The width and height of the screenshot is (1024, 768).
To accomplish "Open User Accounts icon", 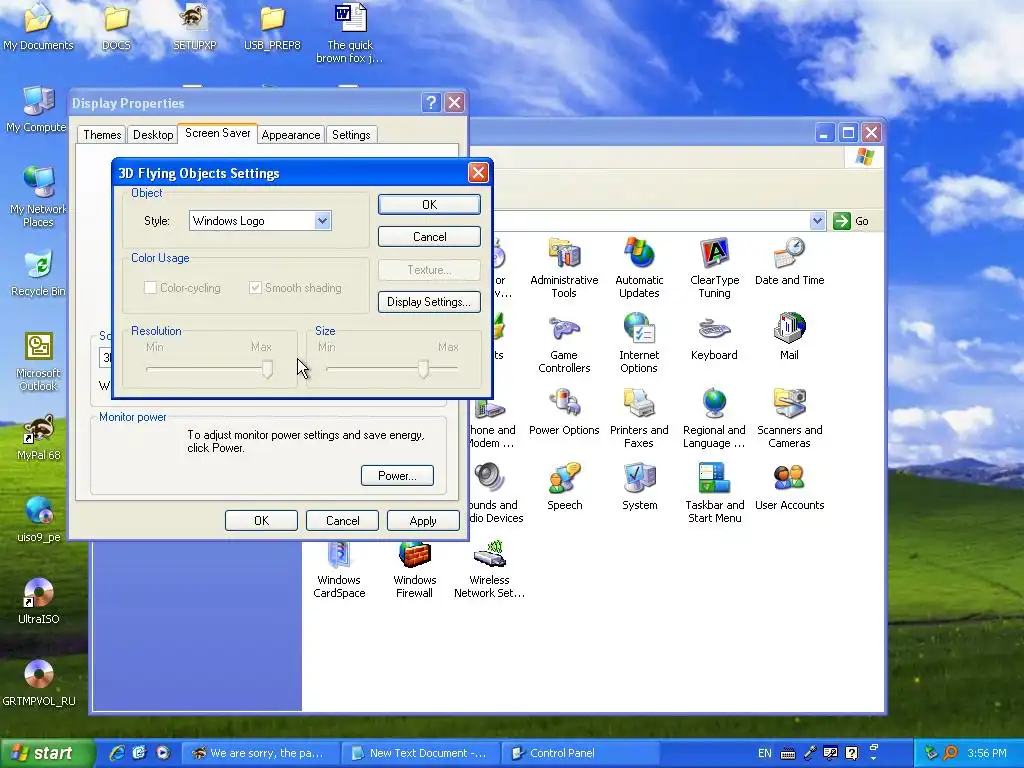I will point(789,487).
